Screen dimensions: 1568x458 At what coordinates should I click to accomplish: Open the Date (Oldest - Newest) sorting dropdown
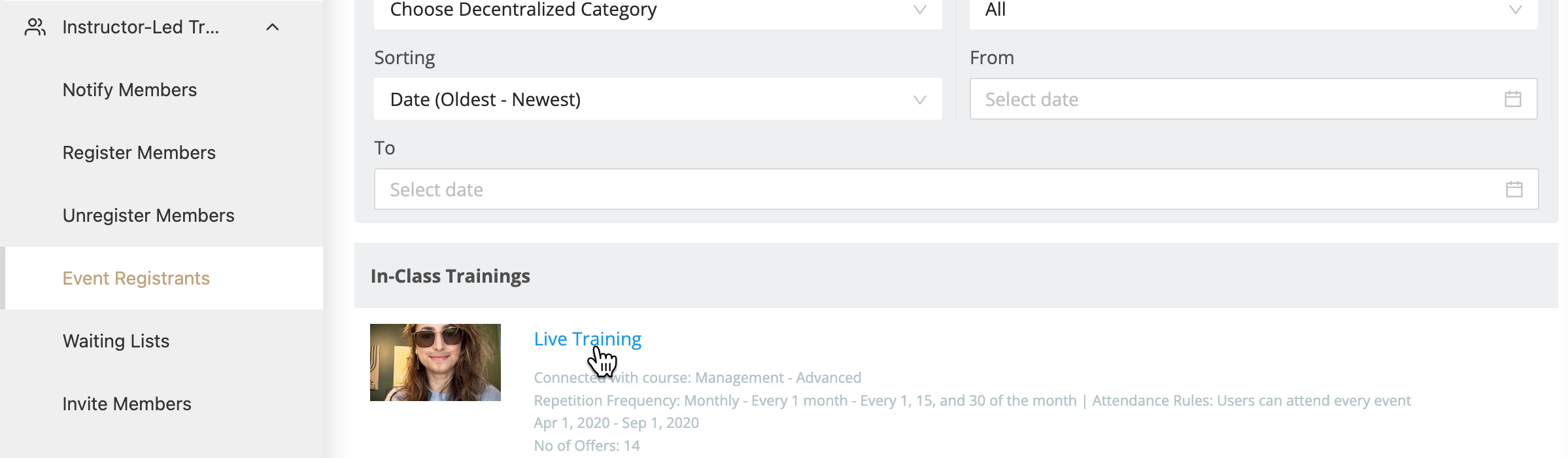658,99
